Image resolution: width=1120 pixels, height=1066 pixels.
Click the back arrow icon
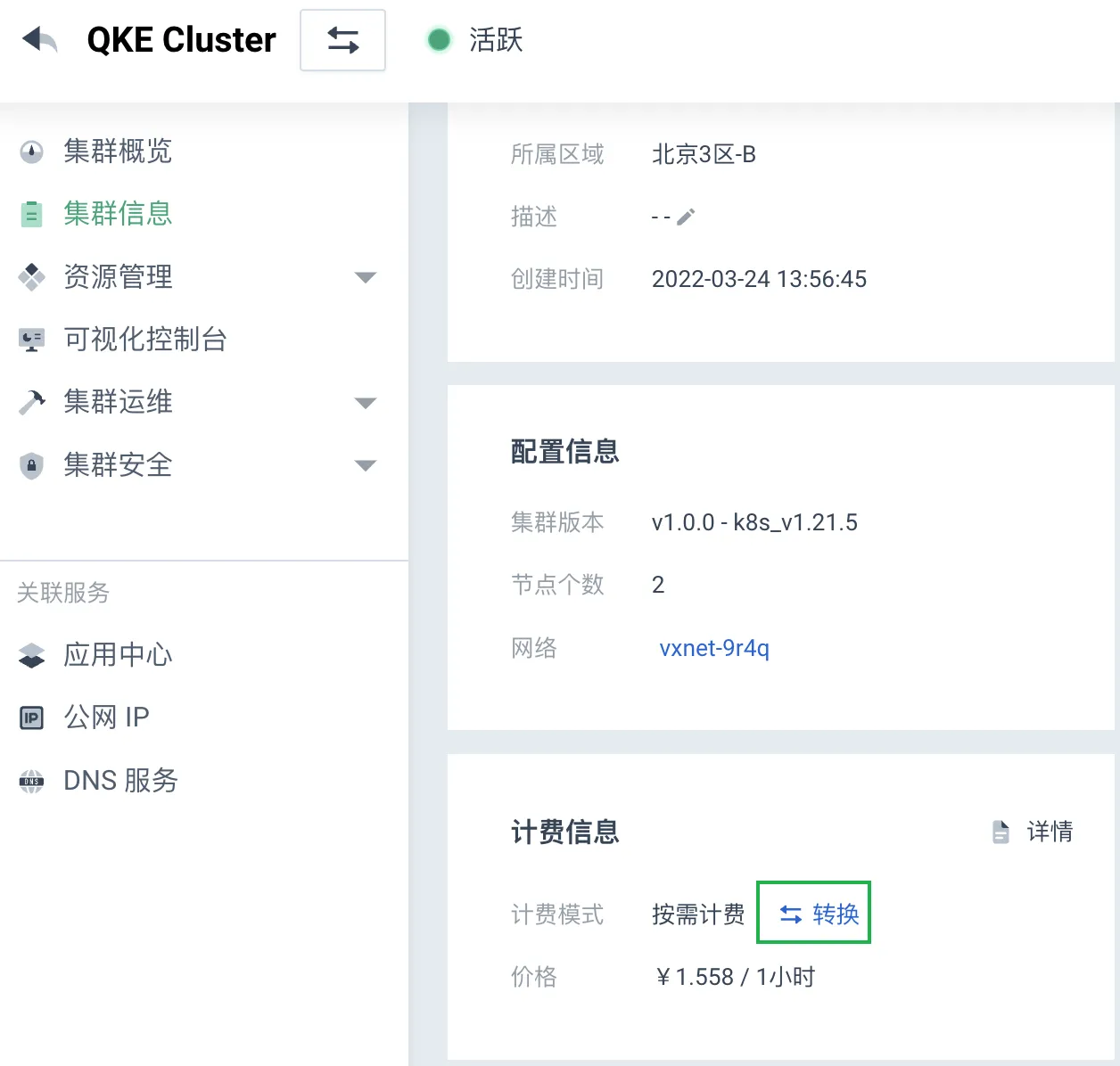click(x=39, y=40)
